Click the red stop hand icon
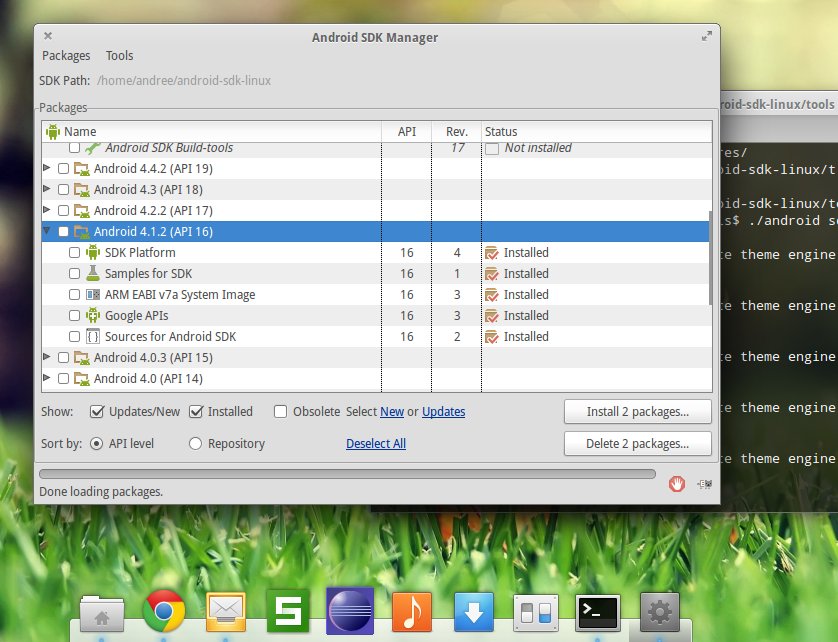The image size is (838, 642). click(x=677, y=484)
